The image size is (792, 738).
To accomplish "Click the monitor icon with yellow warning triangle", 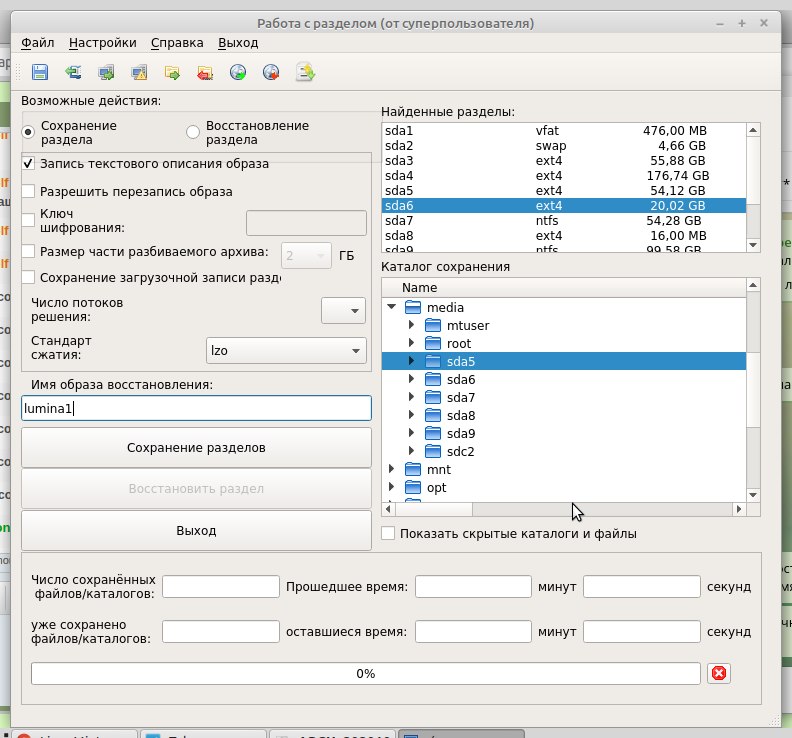I will pos(139,72).
